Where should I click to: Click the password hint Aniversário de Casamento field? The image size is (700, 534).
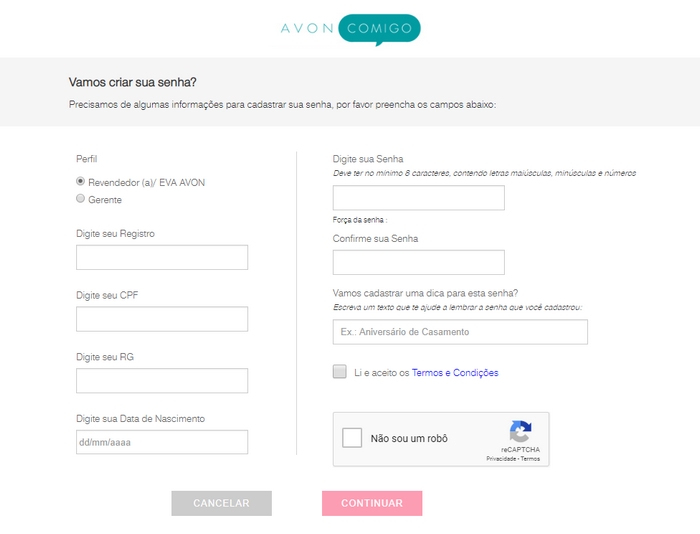(460, 332)
